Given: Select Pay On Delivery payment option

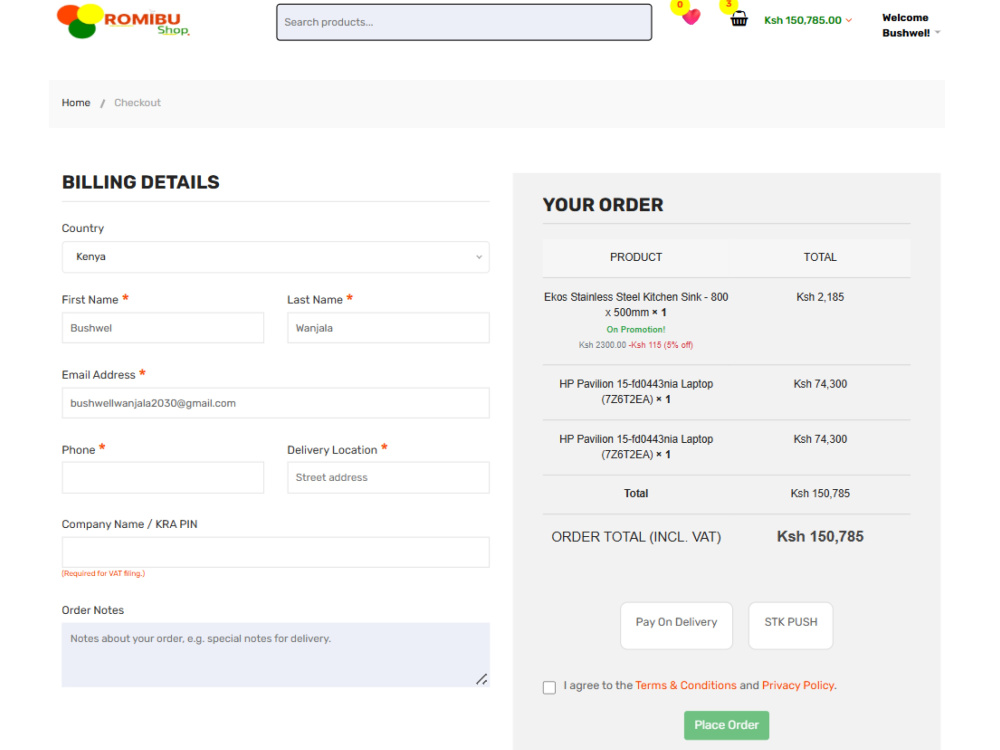Looking at the screenshot, I should (x=677, y=626).
